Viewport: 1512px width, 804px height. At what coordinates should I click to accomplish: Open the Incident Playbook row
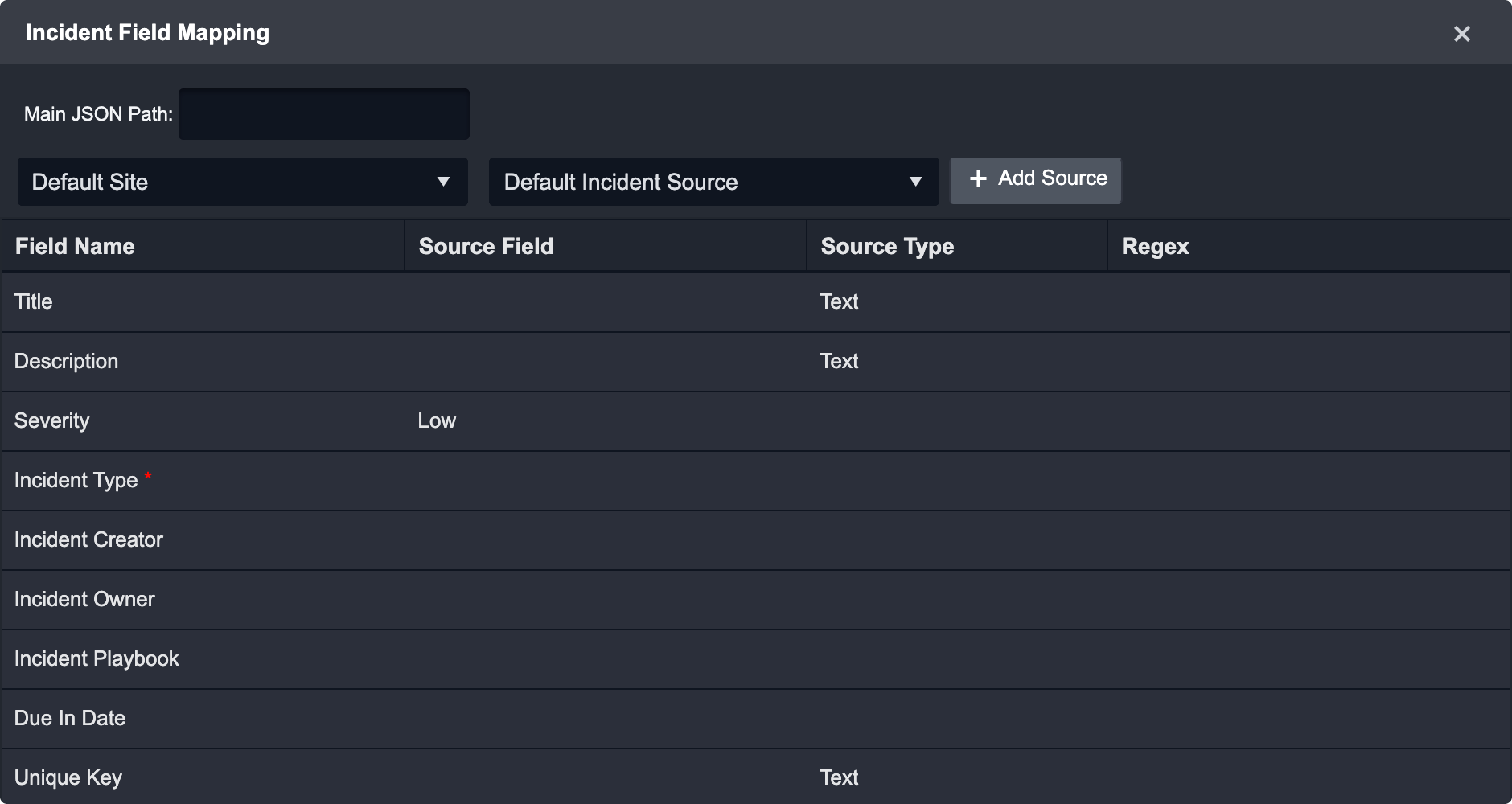coord(97,658)
